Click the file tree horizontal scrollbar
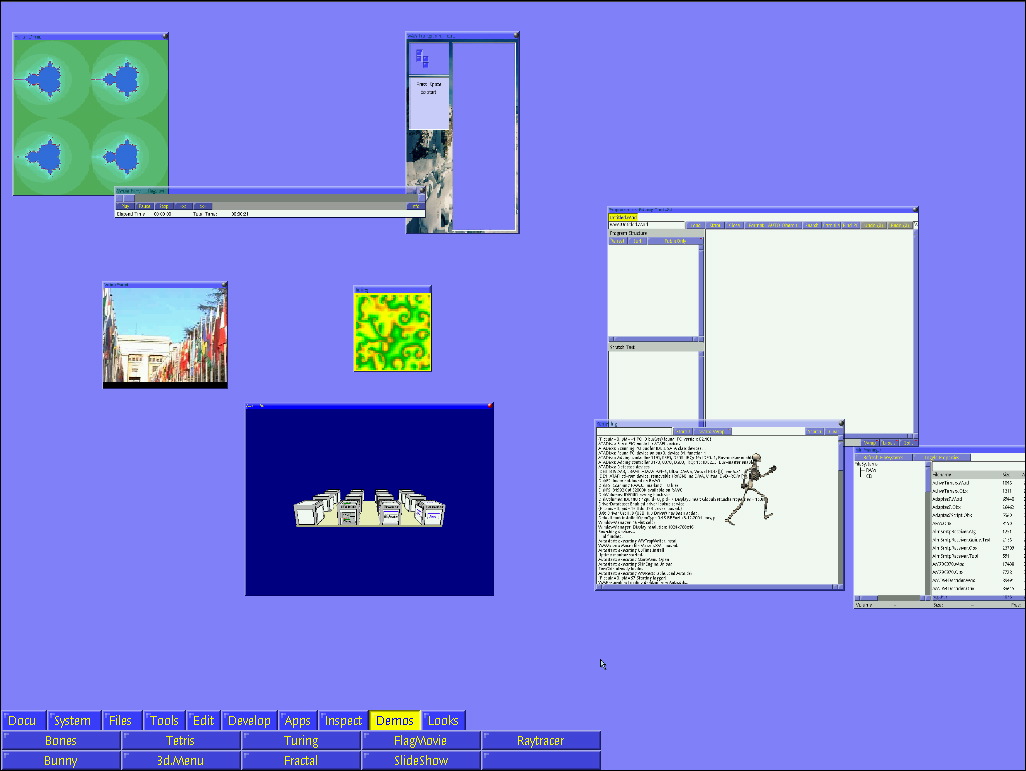 click(x=891, y=598)
